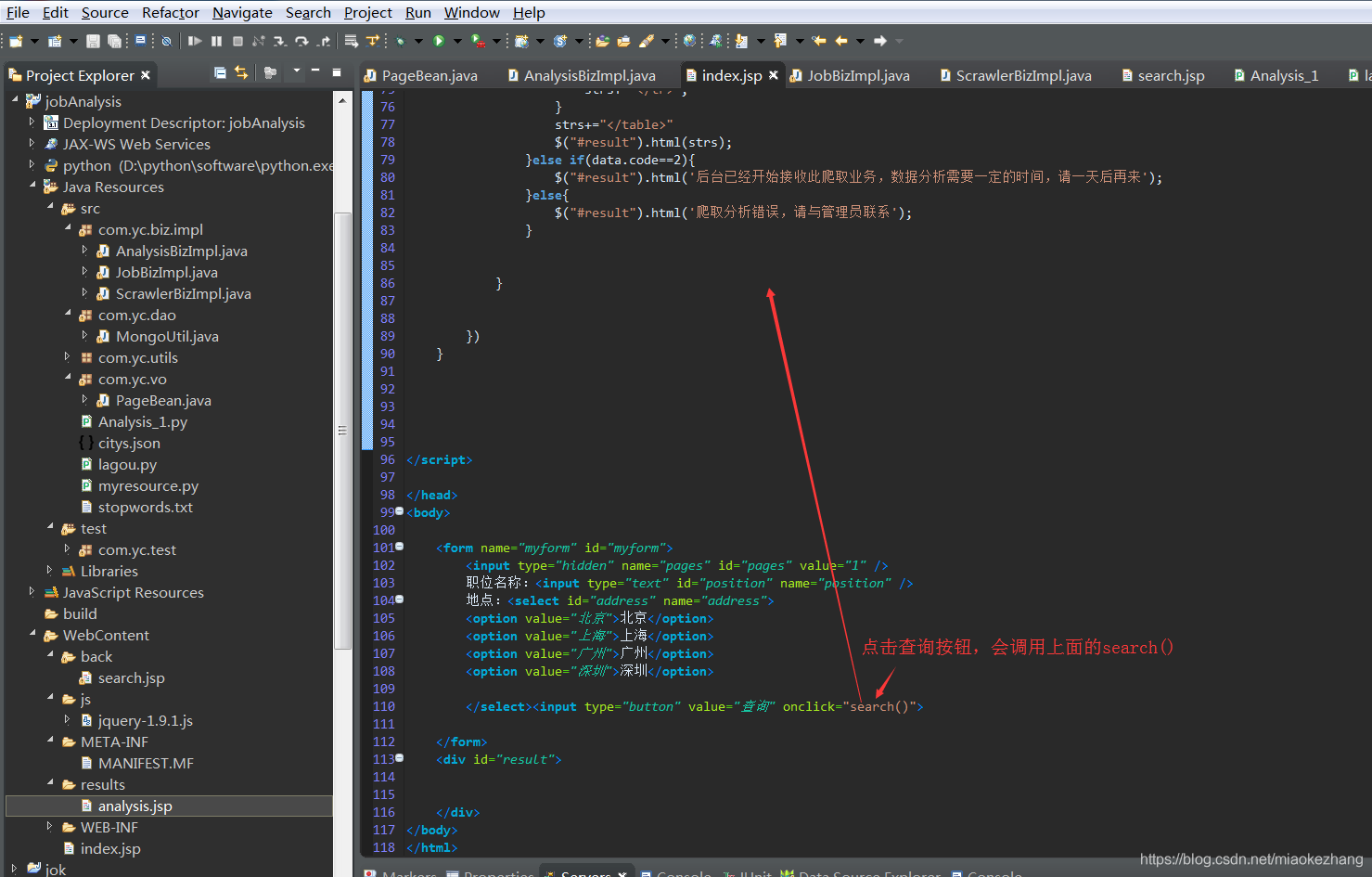The width and height of the screenshot is (1372, 877).
Task: Click the Previous Annotation icon
Action: (780, 41)
